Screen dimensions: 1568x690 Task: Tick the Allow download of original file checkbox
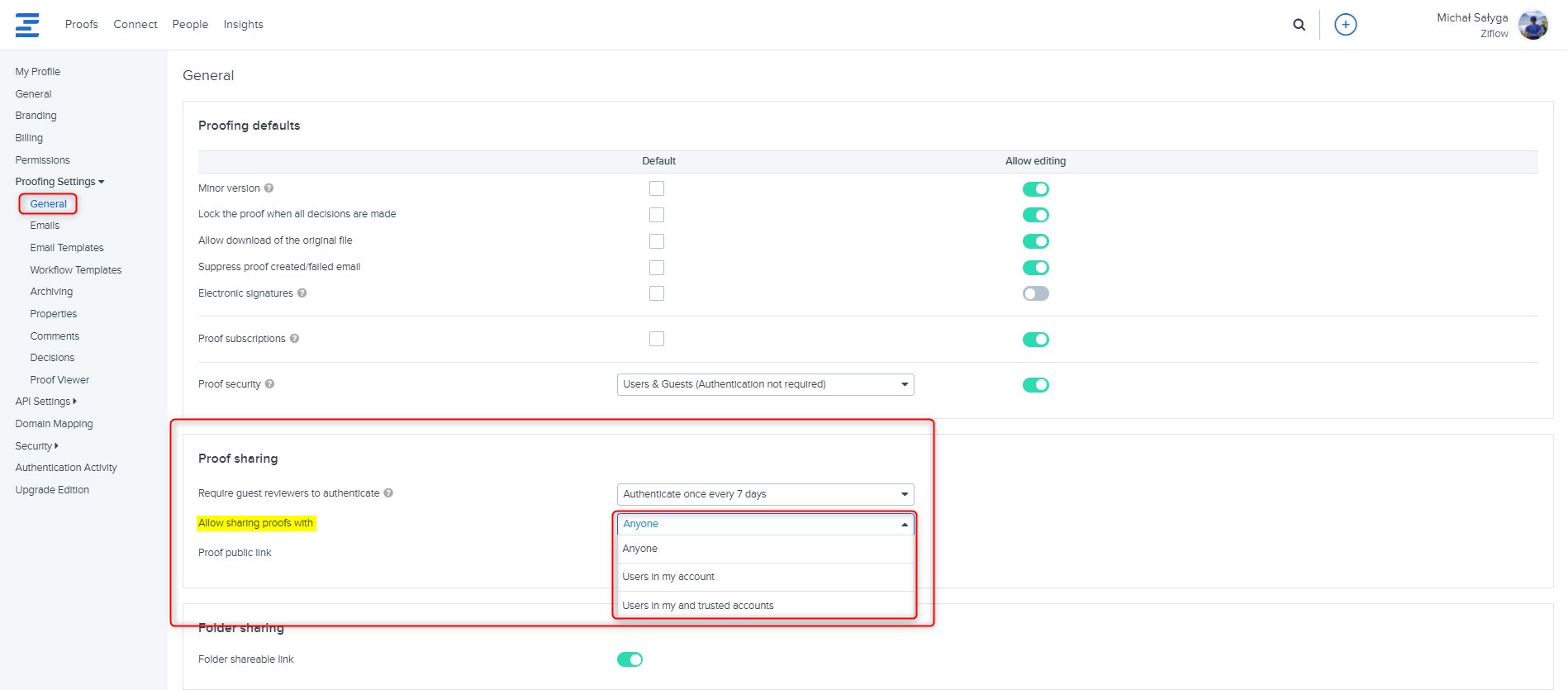(x=657, y=241)
